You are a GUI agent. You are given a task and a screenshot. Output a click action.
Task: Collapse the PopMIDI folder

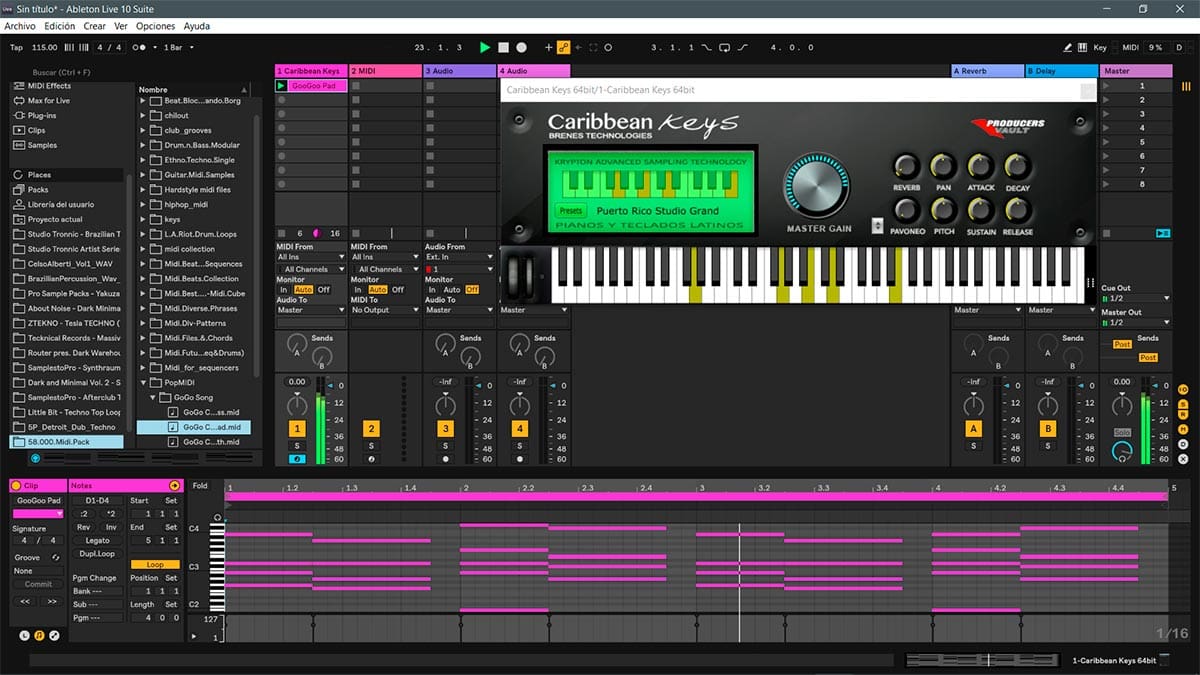[x=142, y=383]
